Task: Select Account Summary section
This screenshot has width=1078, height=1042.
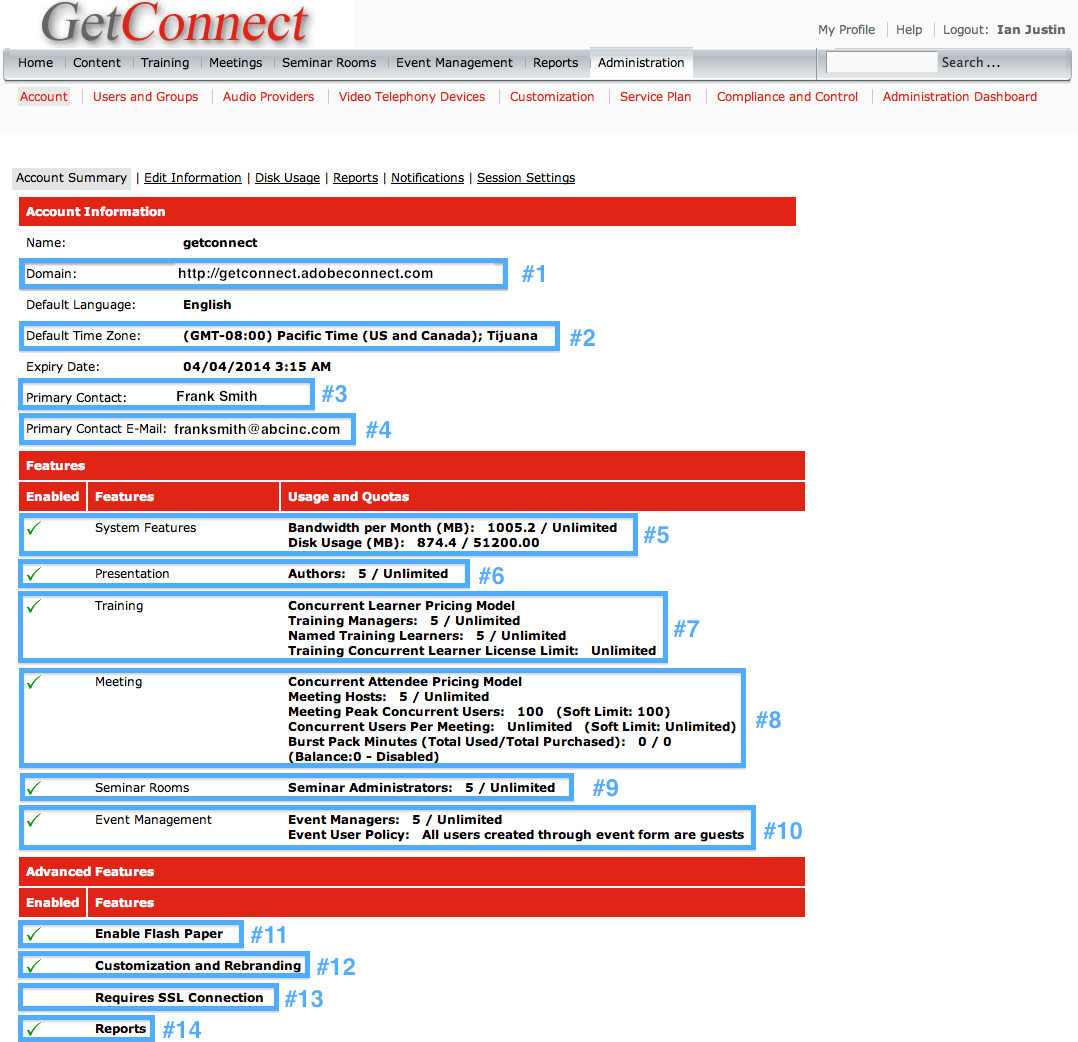Action: point(71,178)
